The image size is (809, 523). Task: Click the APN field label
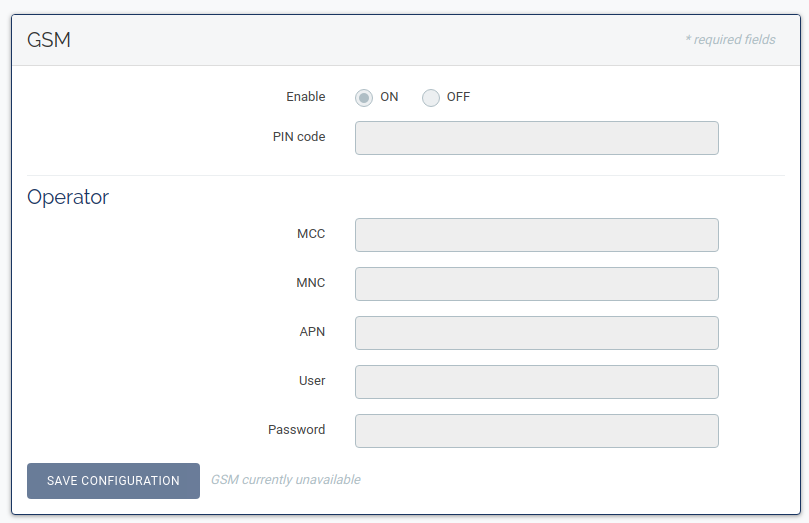[x=312, y=332]
